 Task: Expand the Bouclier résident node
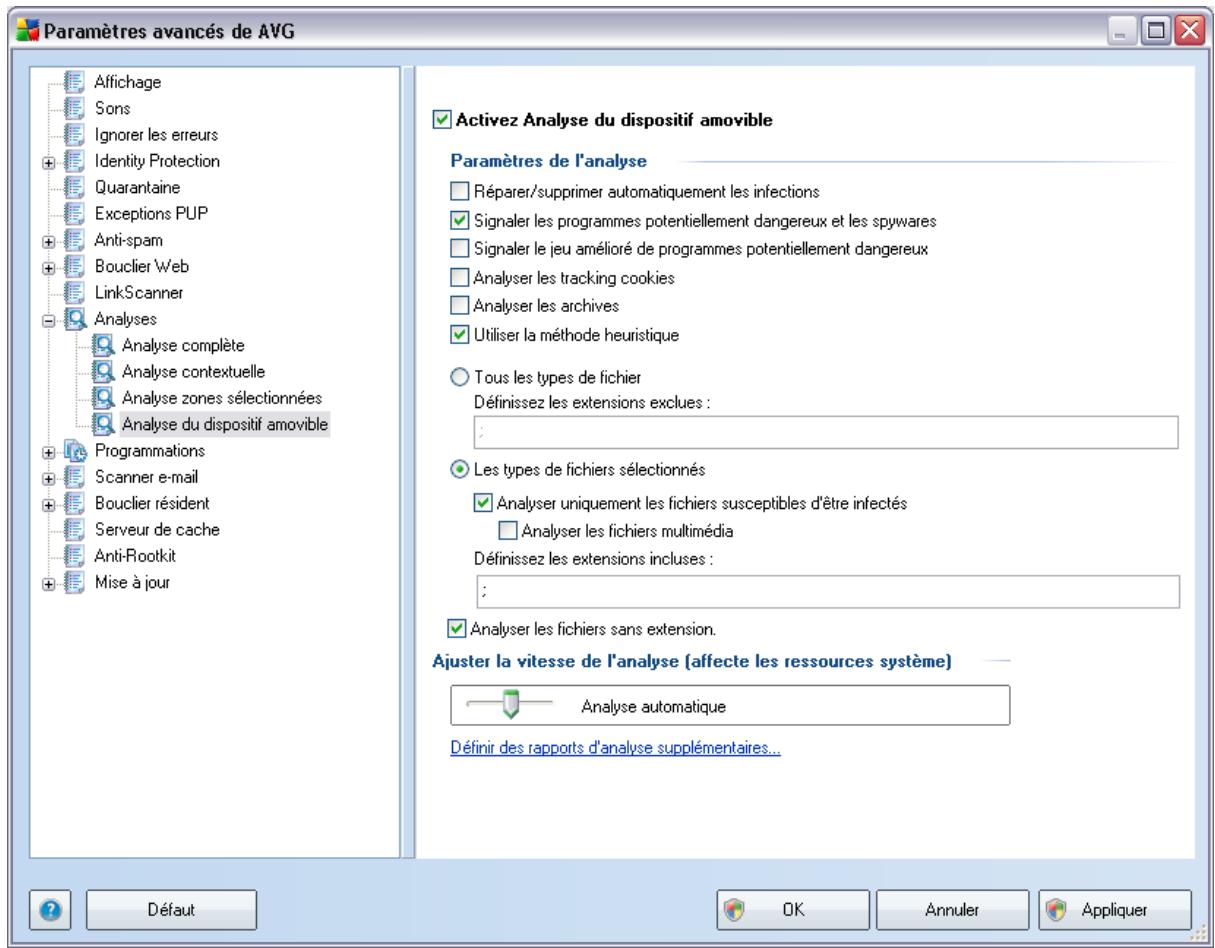(47, 505)
